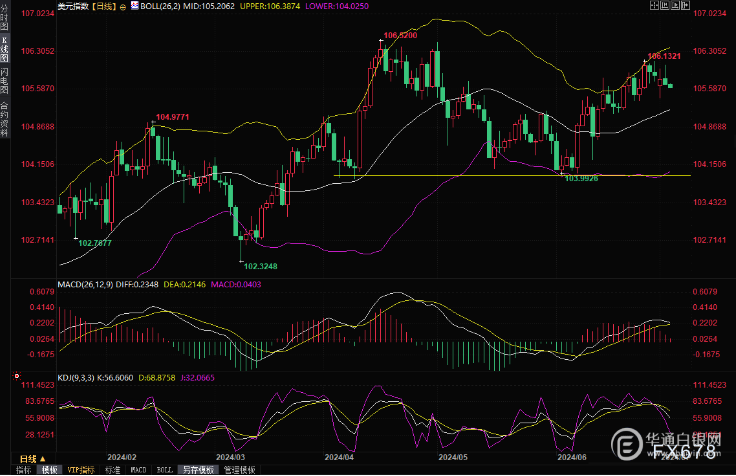Click the 103.9926 low price marker on chart
The width and height of the screenshot is (736, 476).
pos(582,178)
